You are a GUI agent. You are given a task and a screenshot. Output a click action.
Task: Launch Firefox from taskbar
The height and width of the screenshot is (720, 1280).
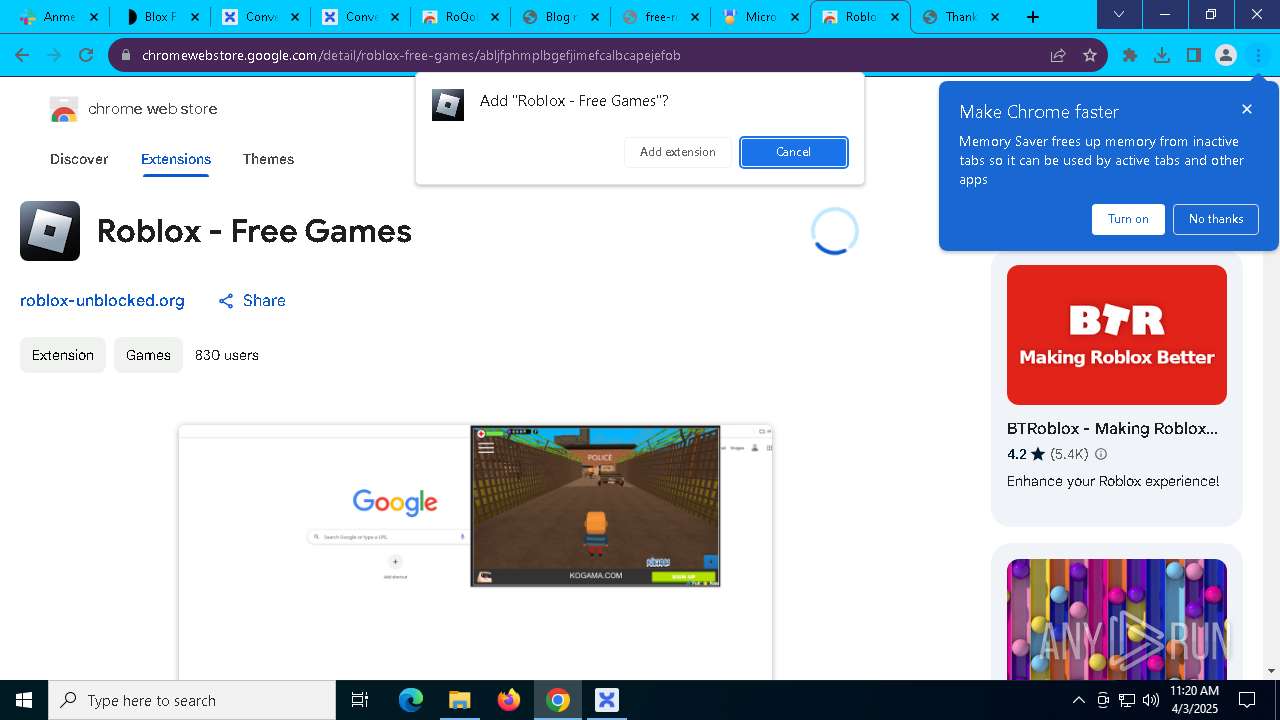509,700
